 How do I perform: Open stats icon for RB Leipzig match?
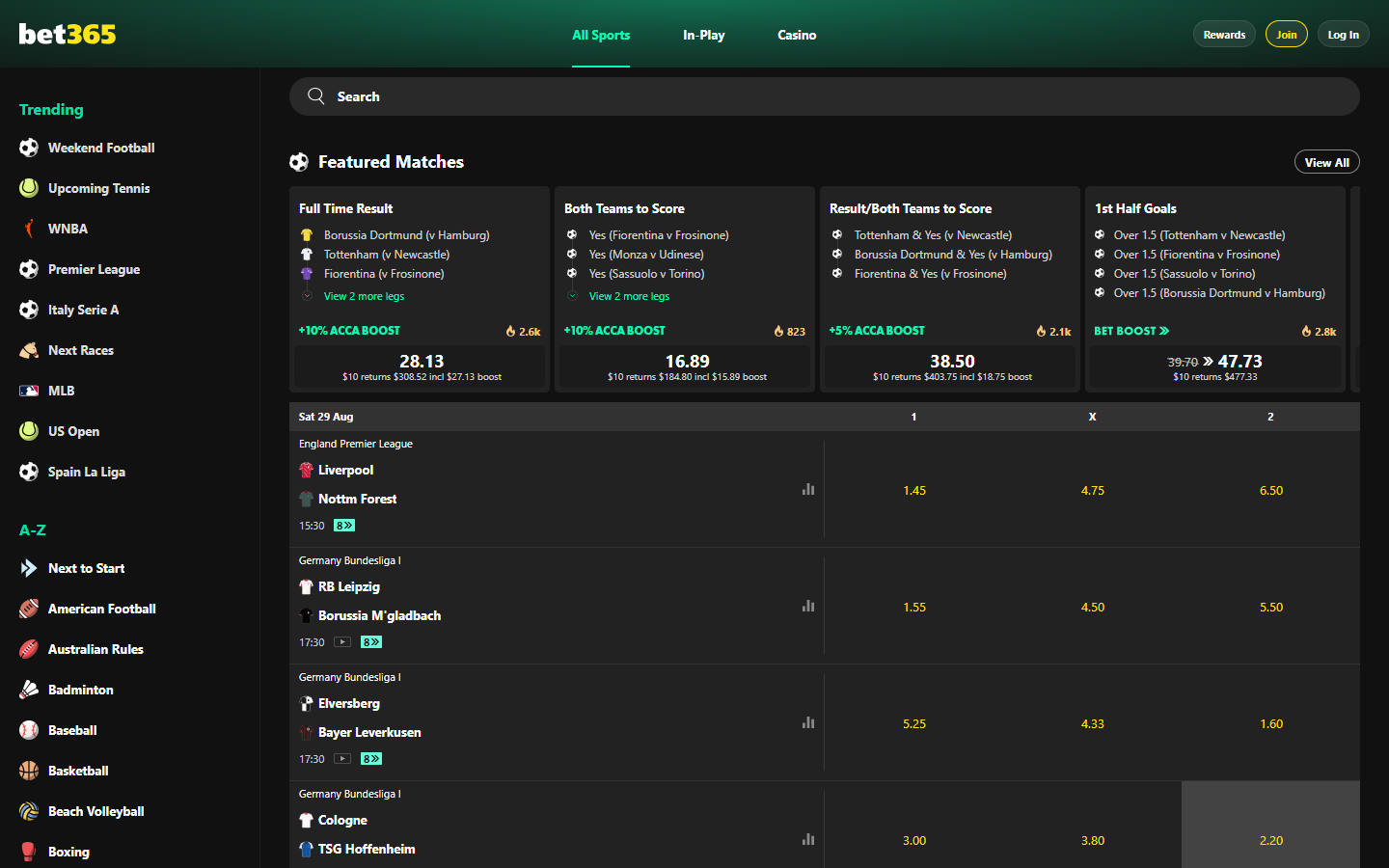(x=808, y=606)
